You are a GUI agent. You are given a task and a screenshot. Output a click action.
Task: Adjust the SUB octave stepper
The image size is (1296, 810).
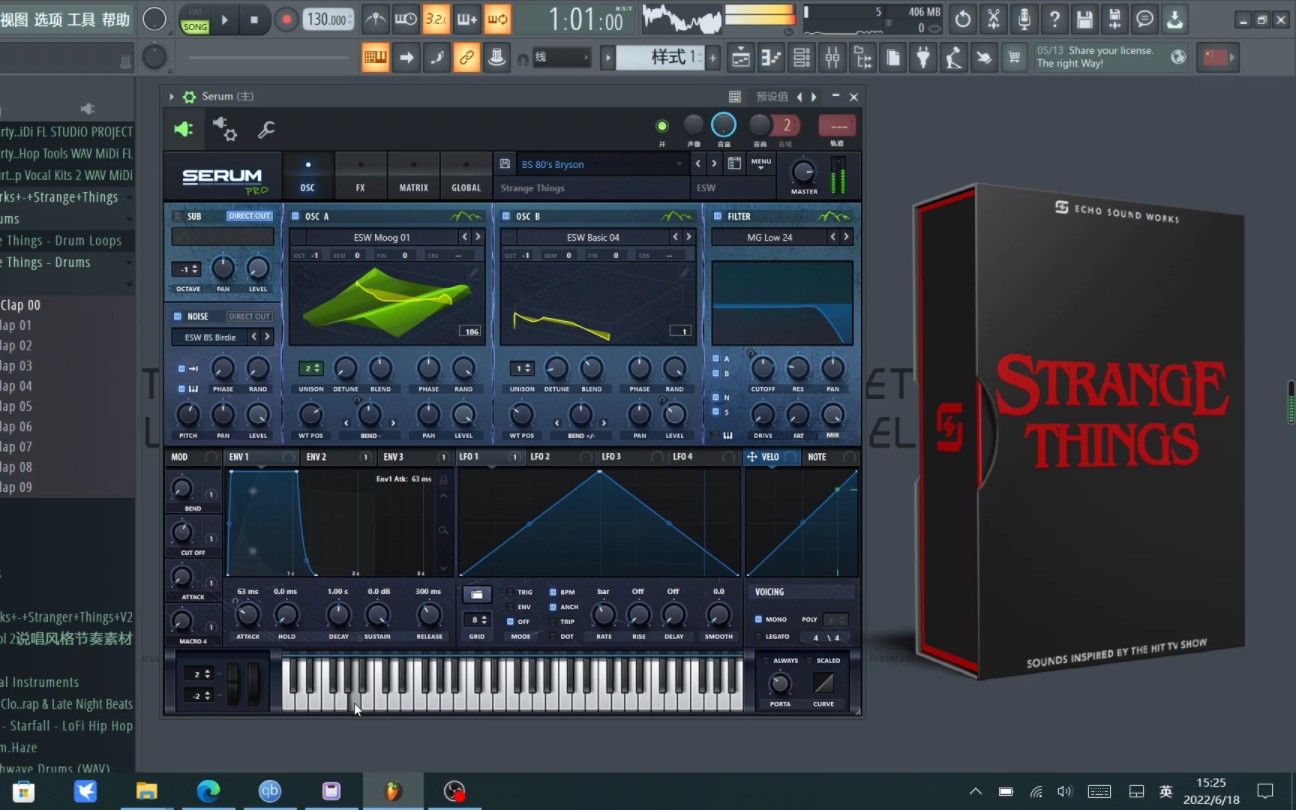click(187, 269)
